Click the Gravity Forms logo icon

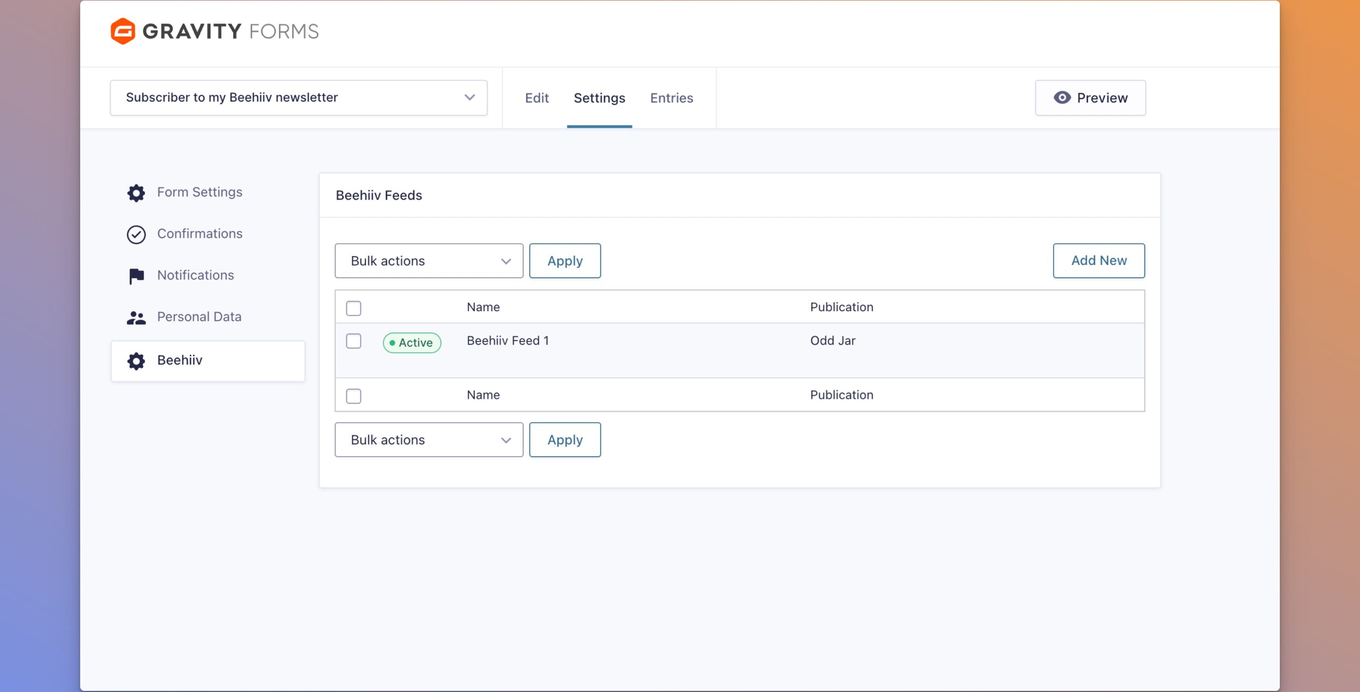coord(123,31)
